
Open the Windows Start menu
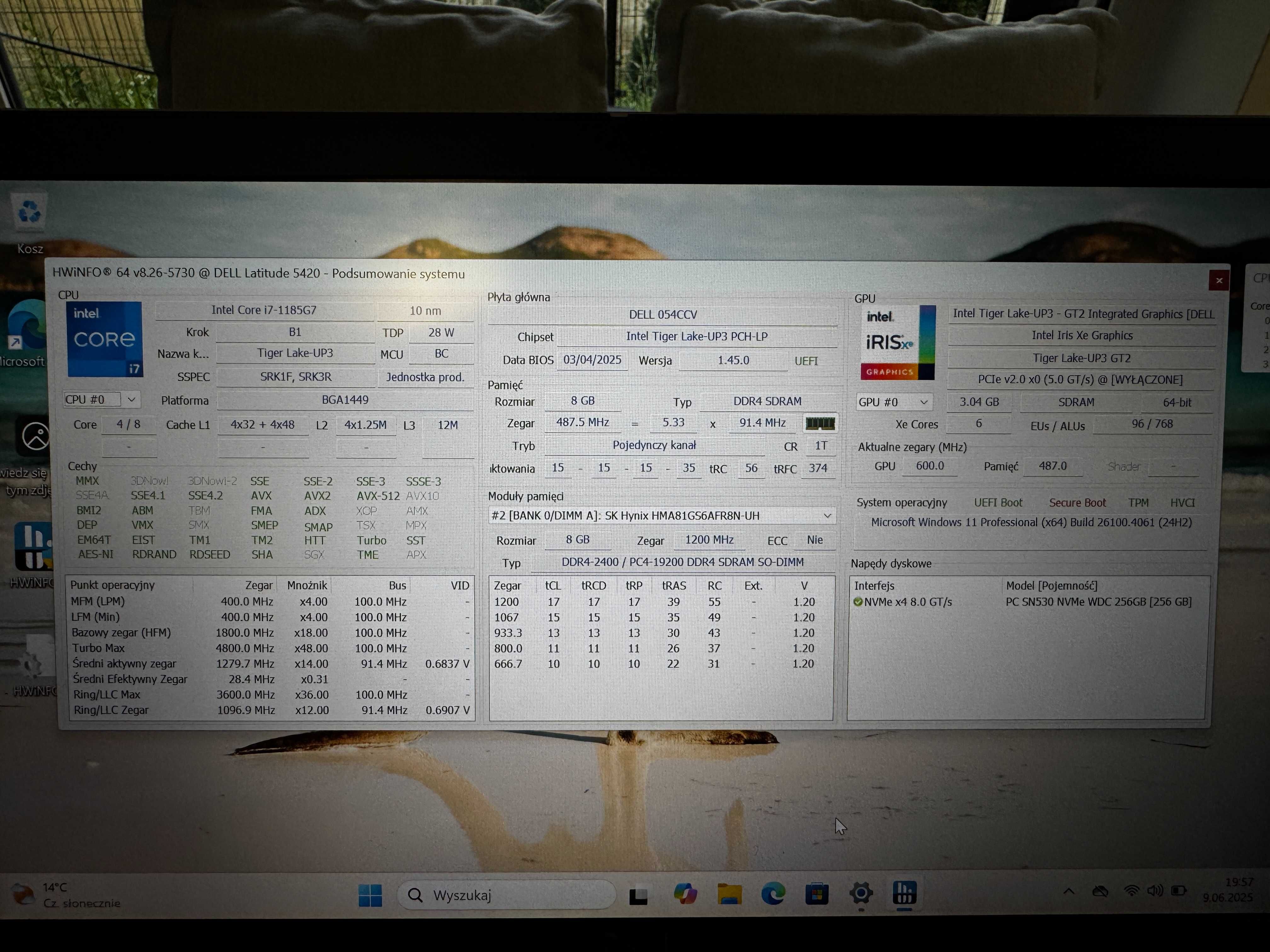(370, 895)
